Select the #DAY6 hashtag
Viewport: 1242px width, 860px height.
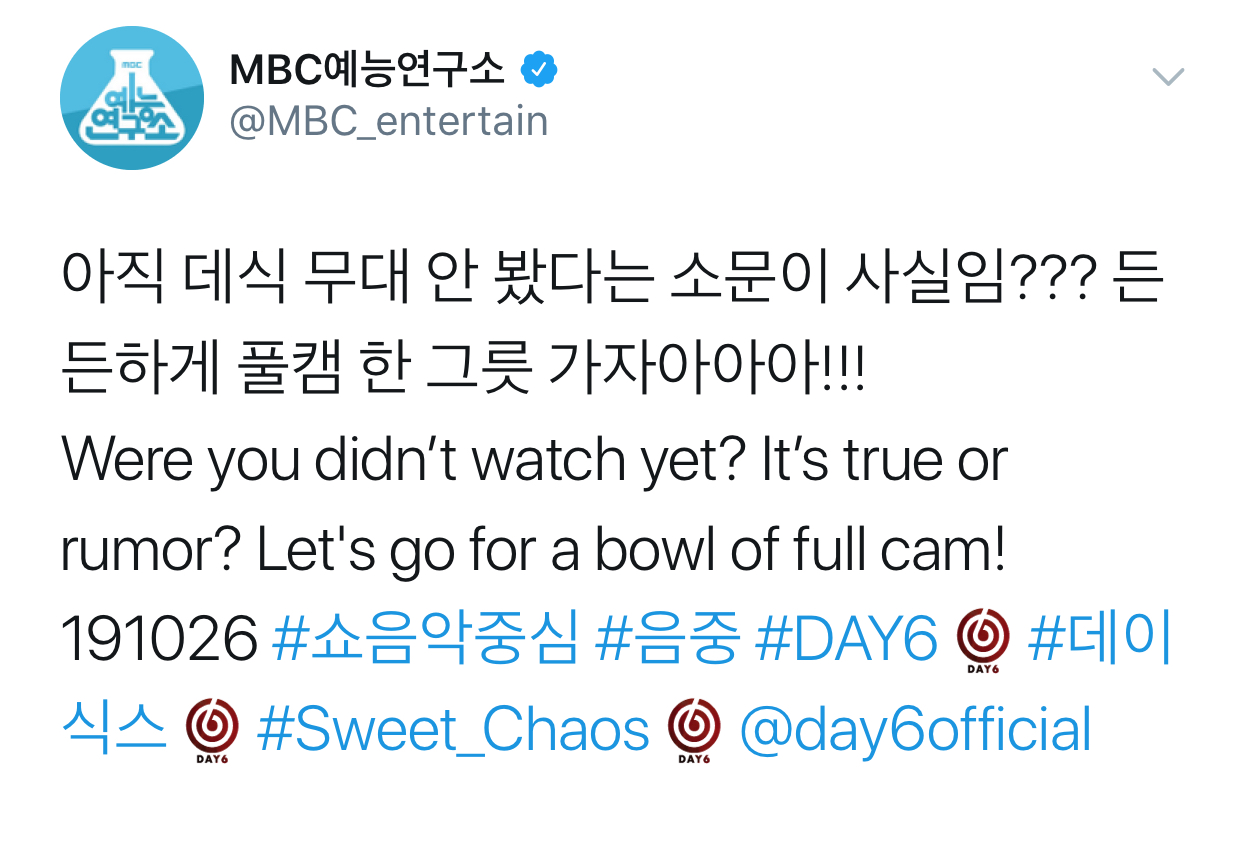click(x=846, y=640)
